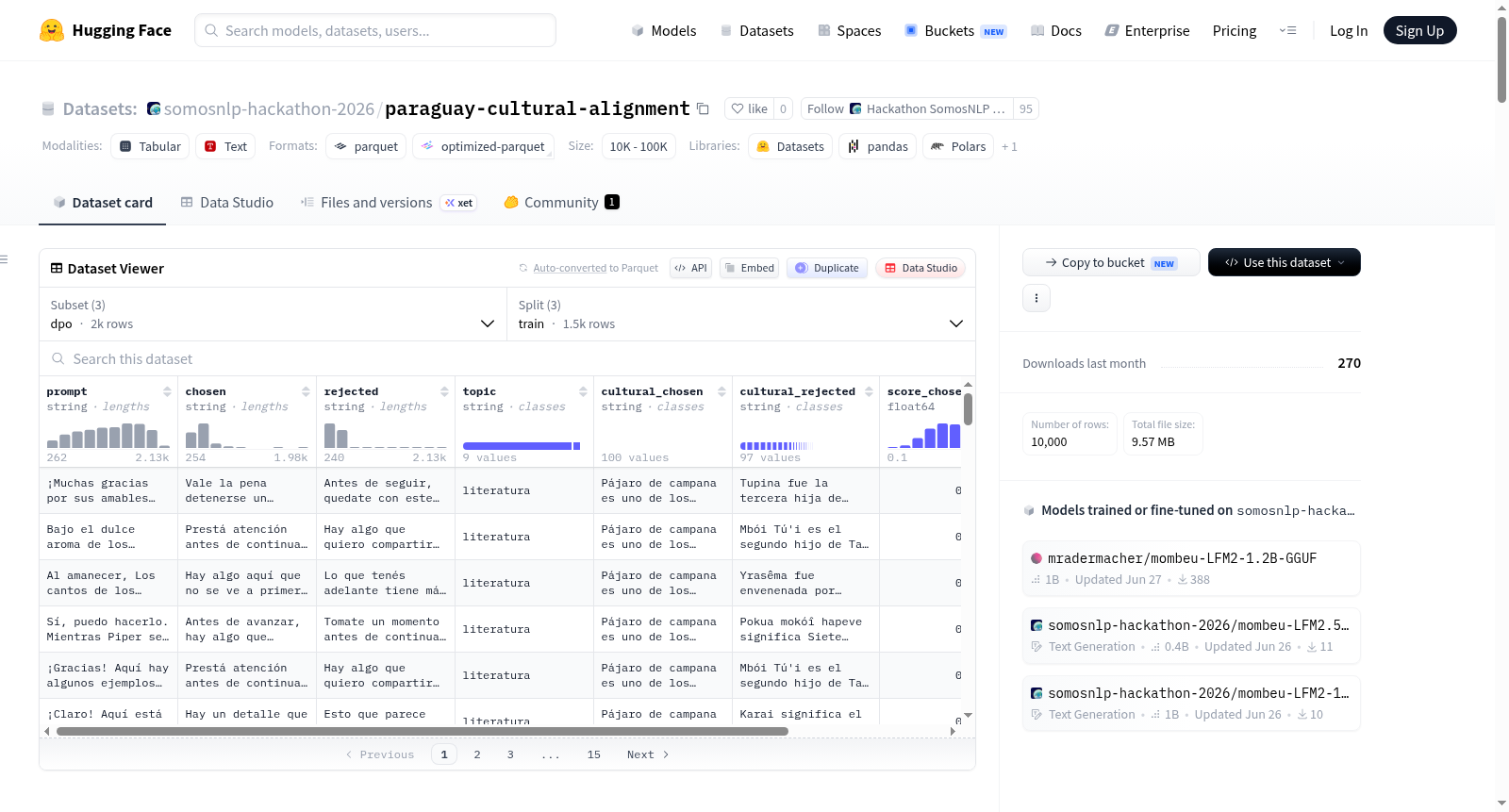1509x812 pixels.
Task: Focus the Search this dataset field
Action: tap(507, 359)
